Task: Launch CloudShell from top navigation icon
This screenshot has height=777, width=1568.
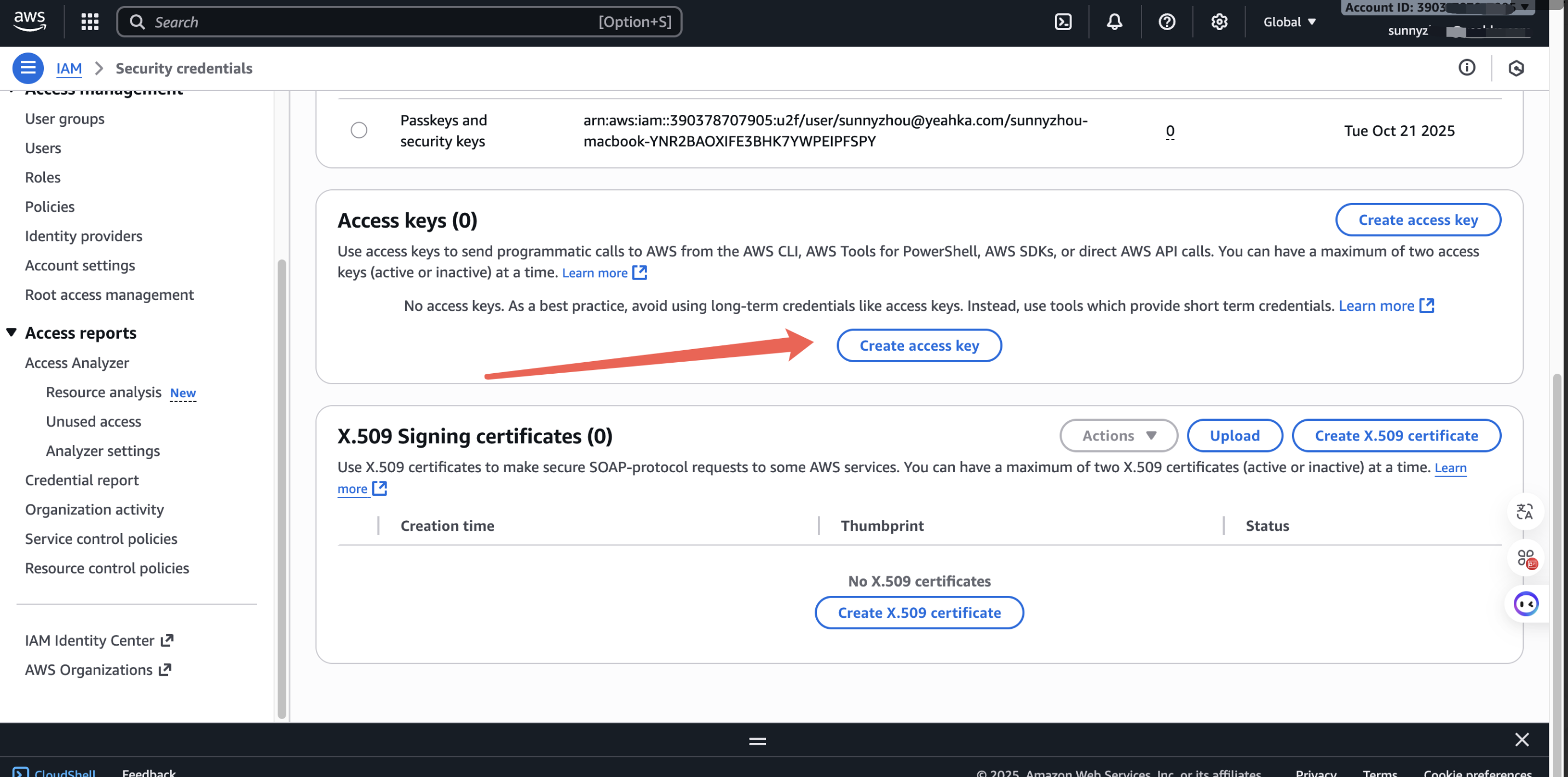Action: 1063,22
